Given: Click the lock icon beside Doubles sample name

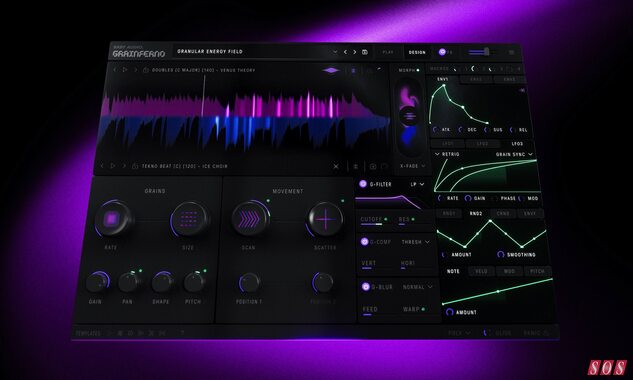Looking at the screenshot, I should 146,70.
